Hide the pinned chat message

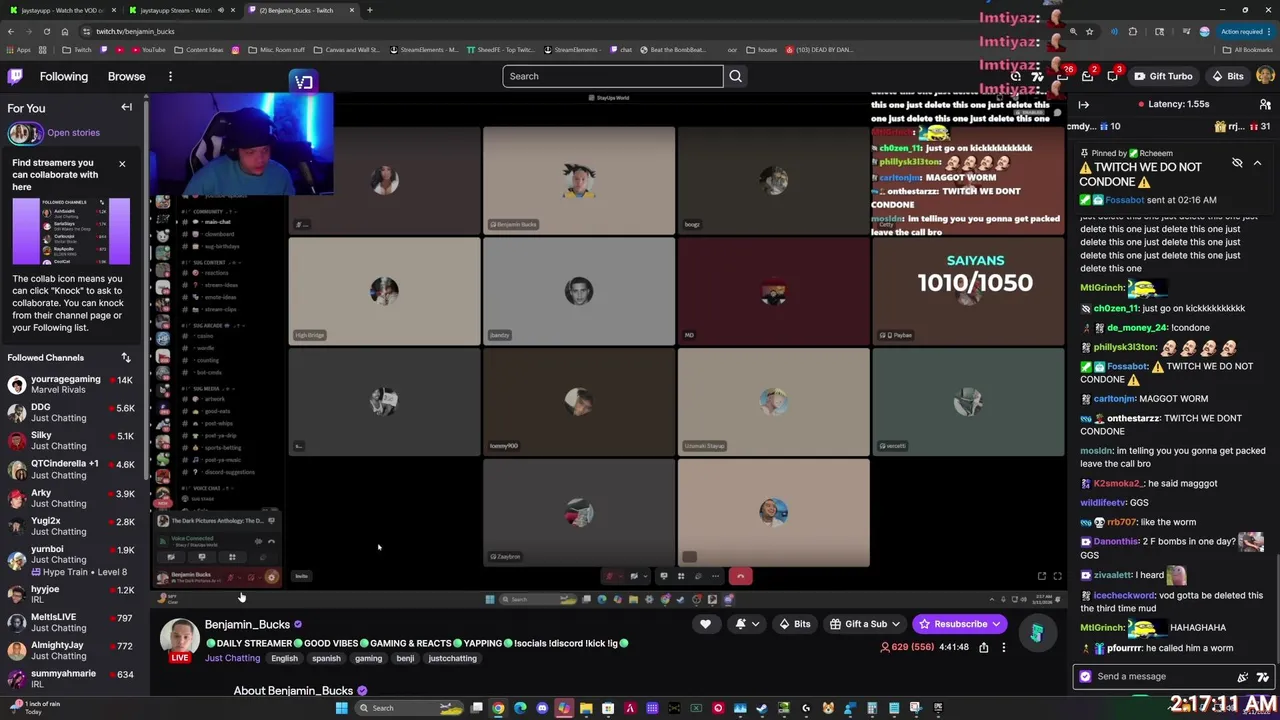1237,163
